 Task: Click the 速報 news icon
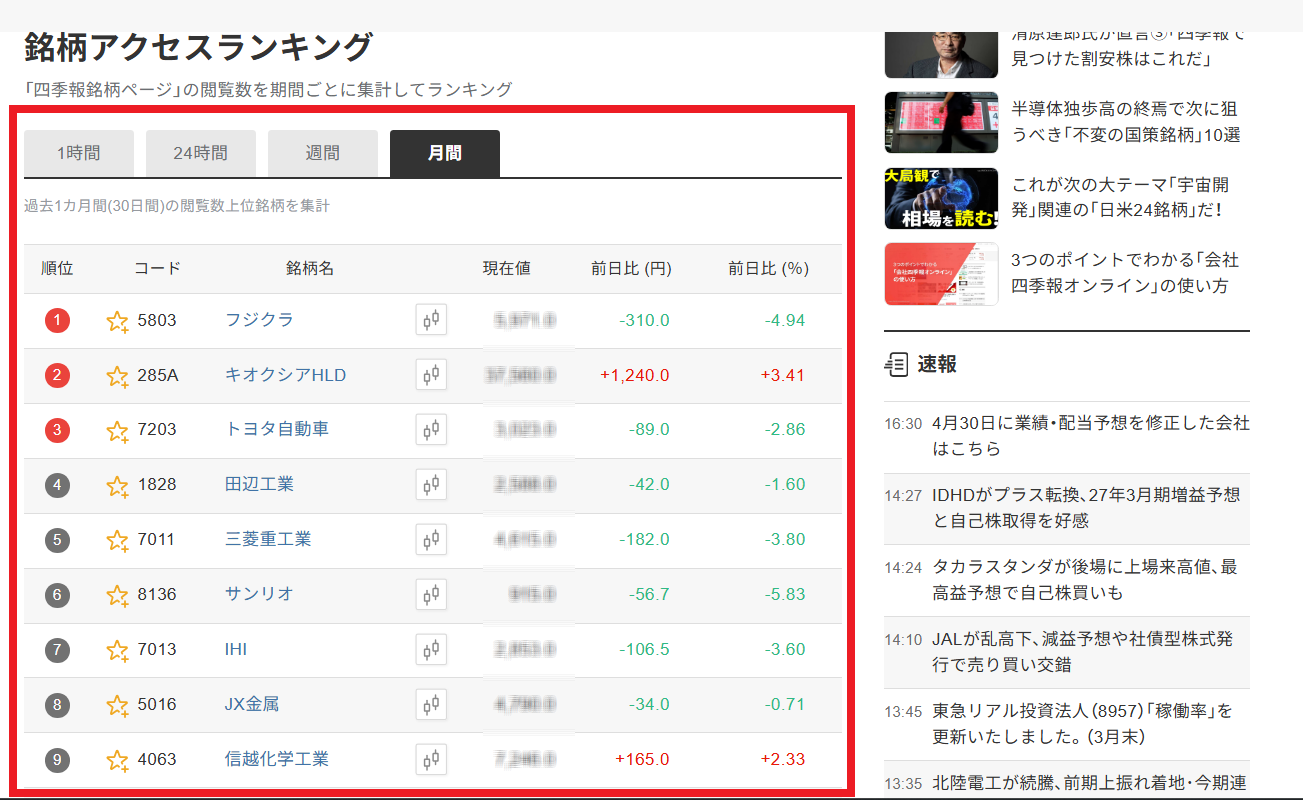click(896, 364)
